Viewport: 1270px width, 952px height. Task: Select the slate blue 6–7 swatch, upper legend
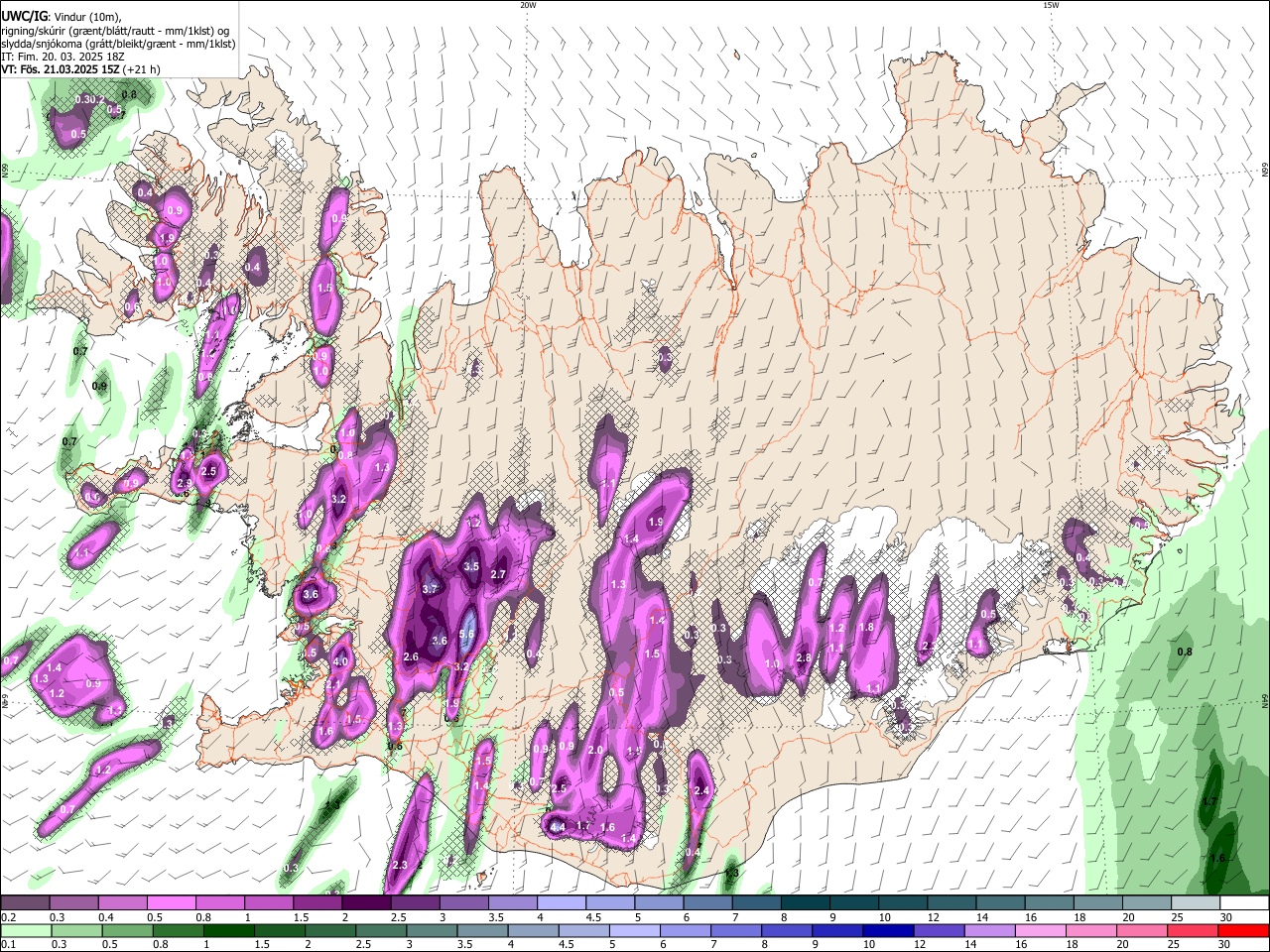[708, 902]
